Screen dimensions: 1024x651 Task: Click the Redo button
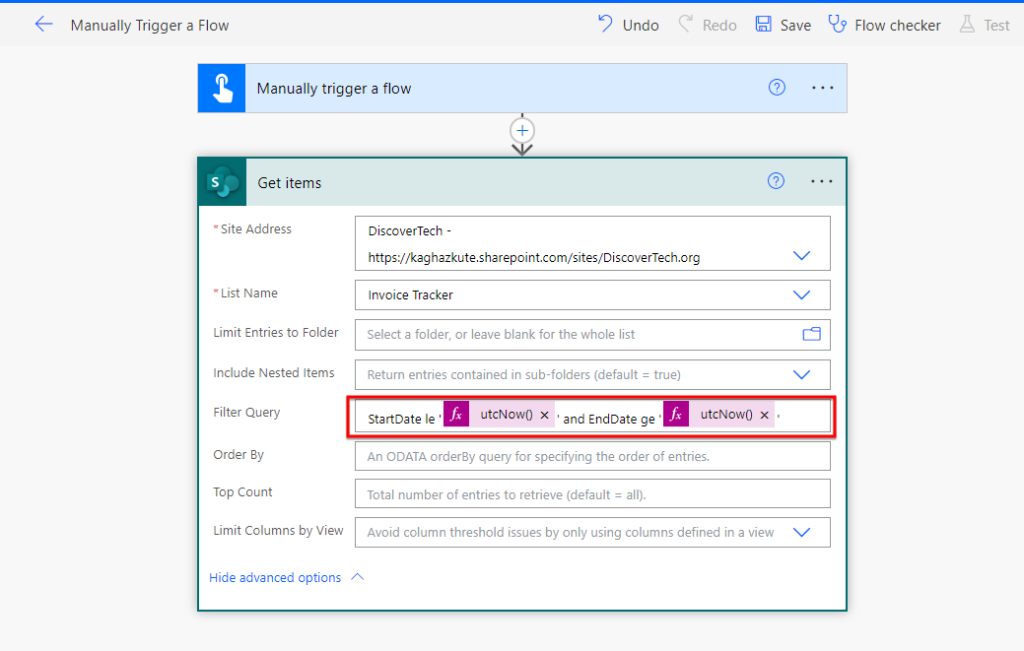pos(708,25)
